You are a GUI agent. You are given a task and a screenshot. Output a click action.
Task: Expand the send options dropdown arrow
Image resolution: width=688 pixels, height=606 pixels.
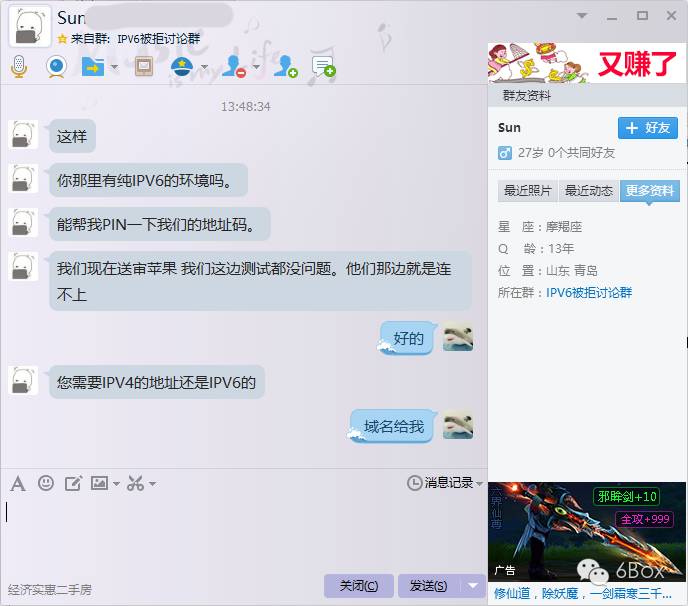coord(473,586)
